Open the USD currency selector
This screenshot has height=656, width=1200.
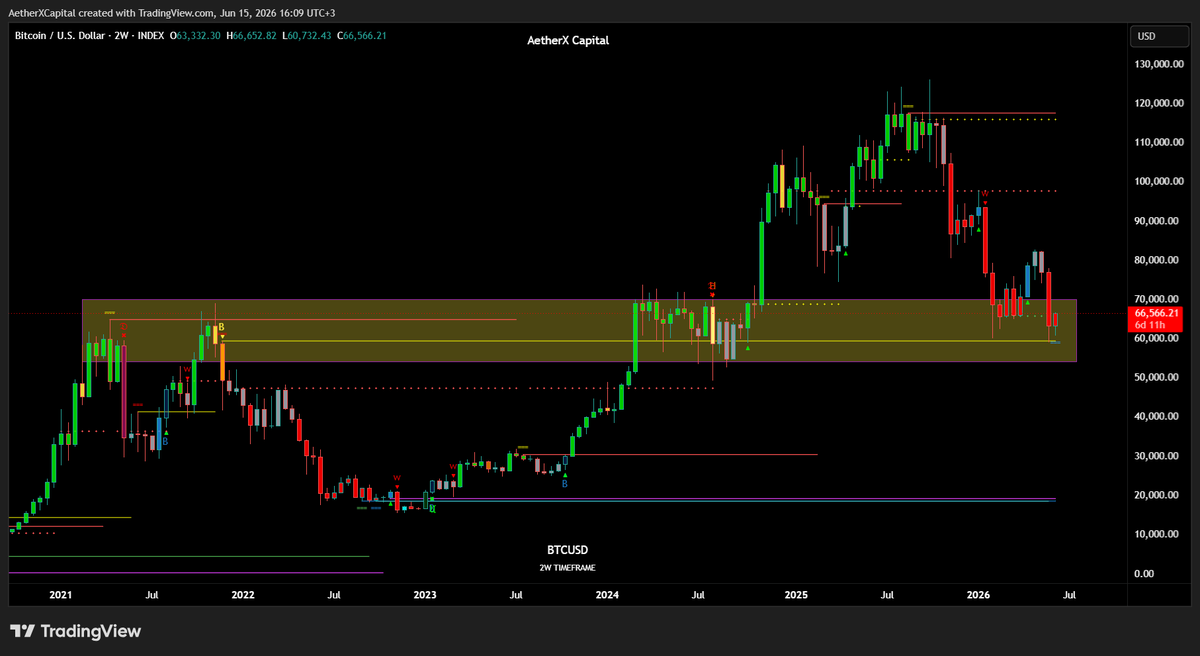pyautogui.click(x=1158, y=36)
